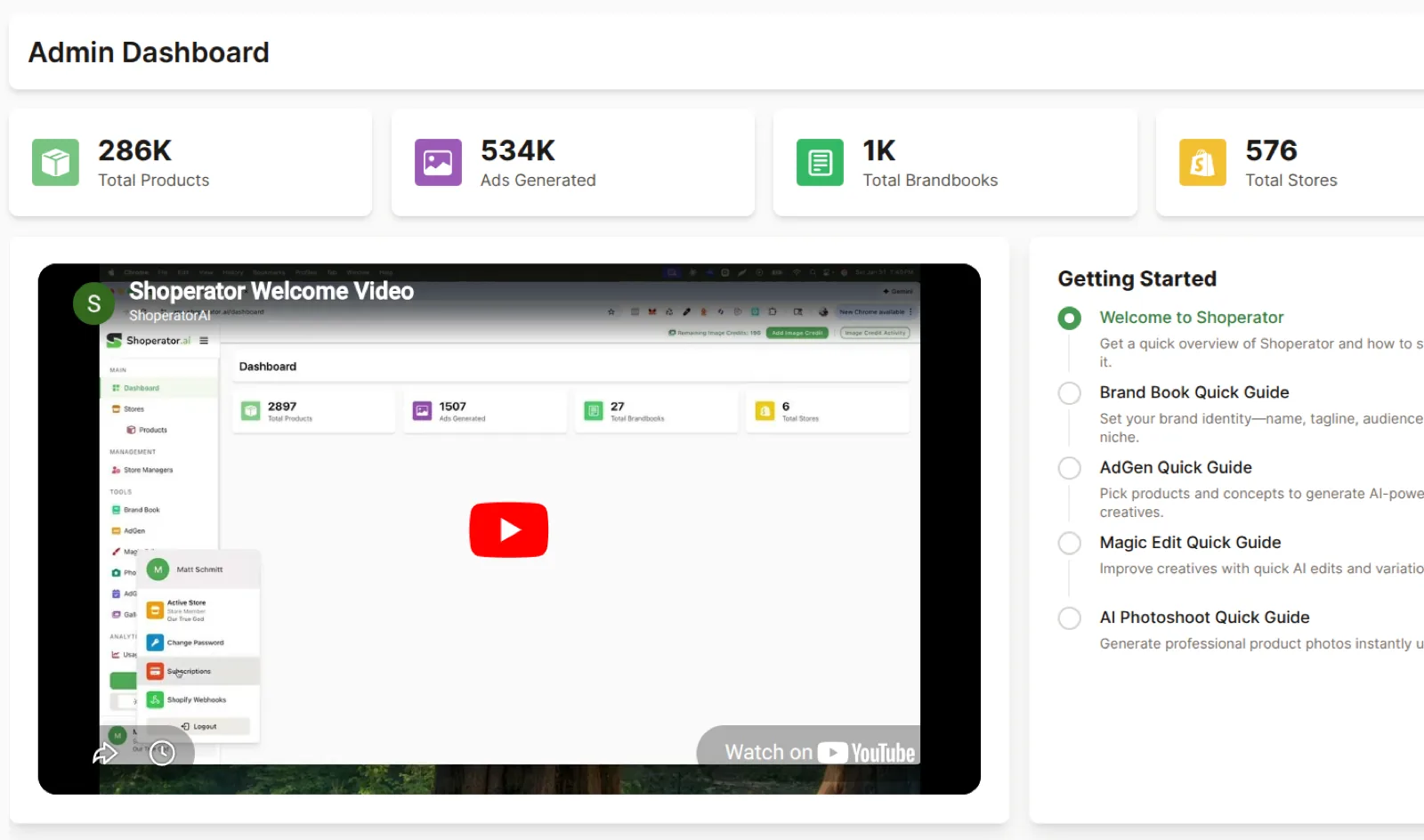
Task: Select the AI Photoshoot Quick Guide radio step
Action: click(x=1070, y=618)
